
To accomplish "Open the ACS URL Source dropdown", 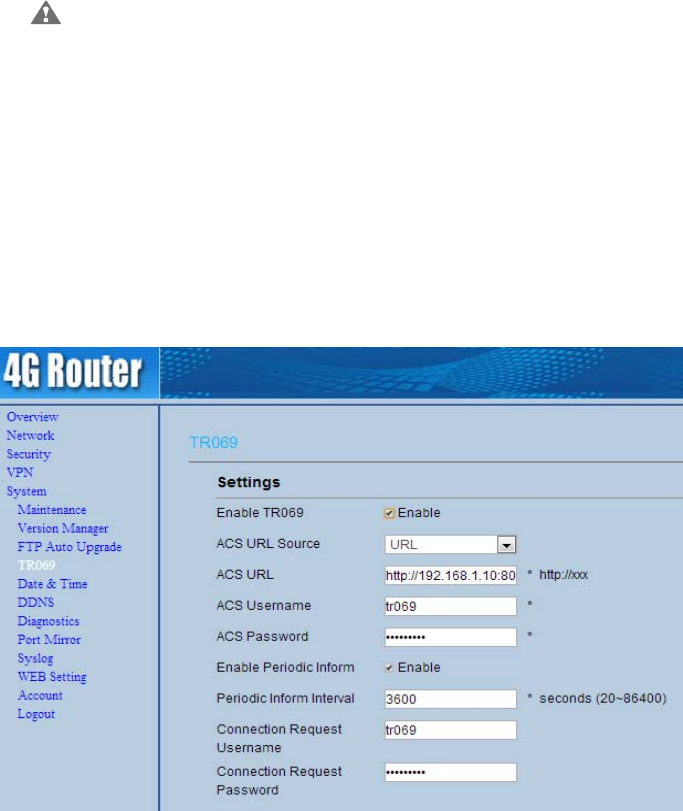I will tap(450, 545).
